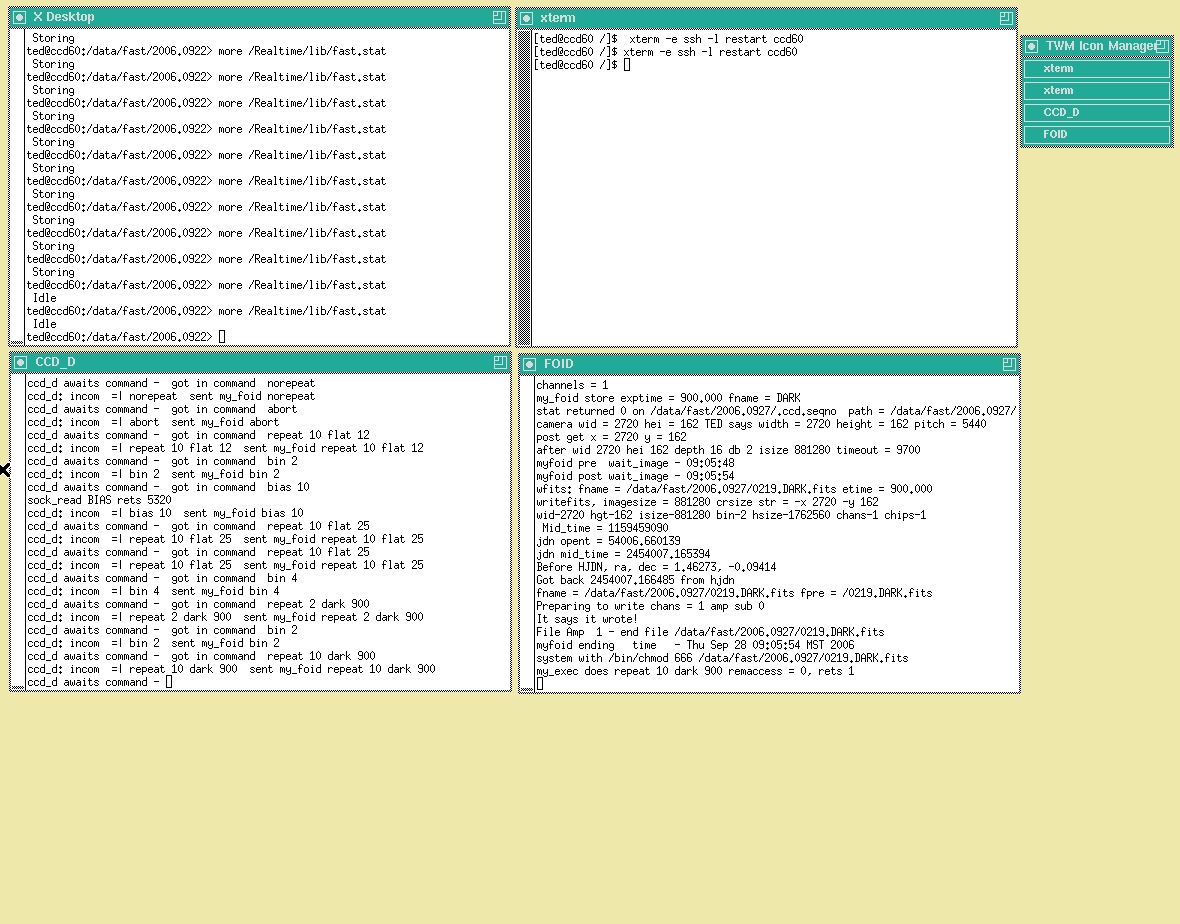Click resize icon on X Desktop window
Image resolution: width=1180 pixels, height=924 pixels.
[x=499, y=17]
